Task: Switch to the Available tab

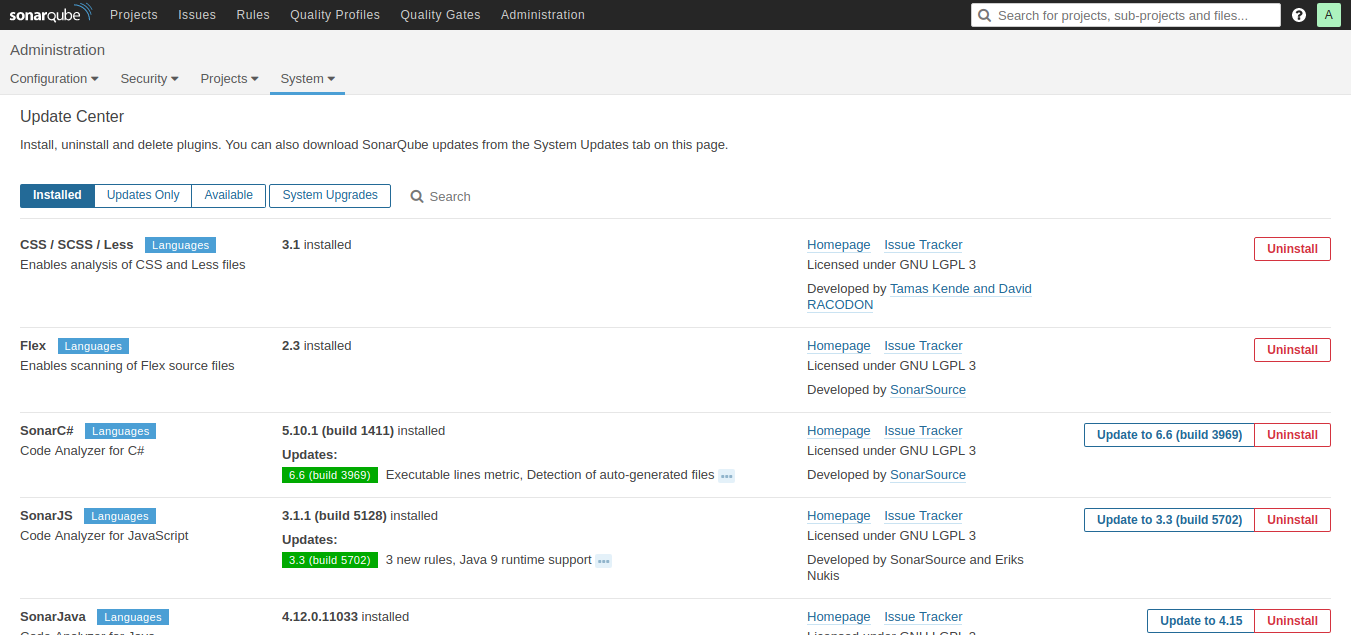Action: pos(228,195)
